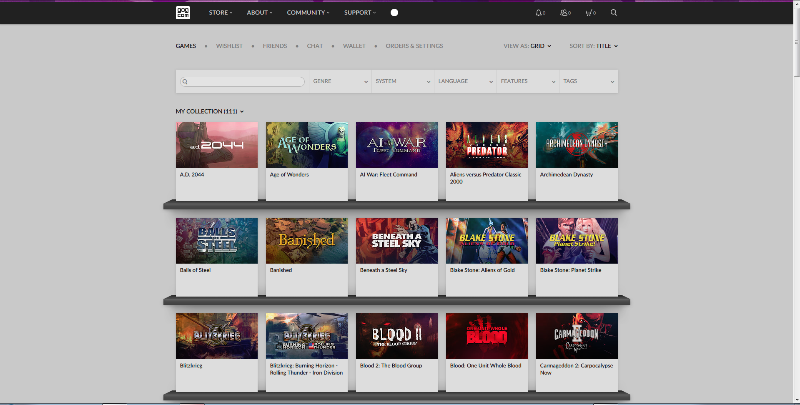Click the header search magnifier icon
The width and height of the screenshot is (800, 405).
click(614, 13)
